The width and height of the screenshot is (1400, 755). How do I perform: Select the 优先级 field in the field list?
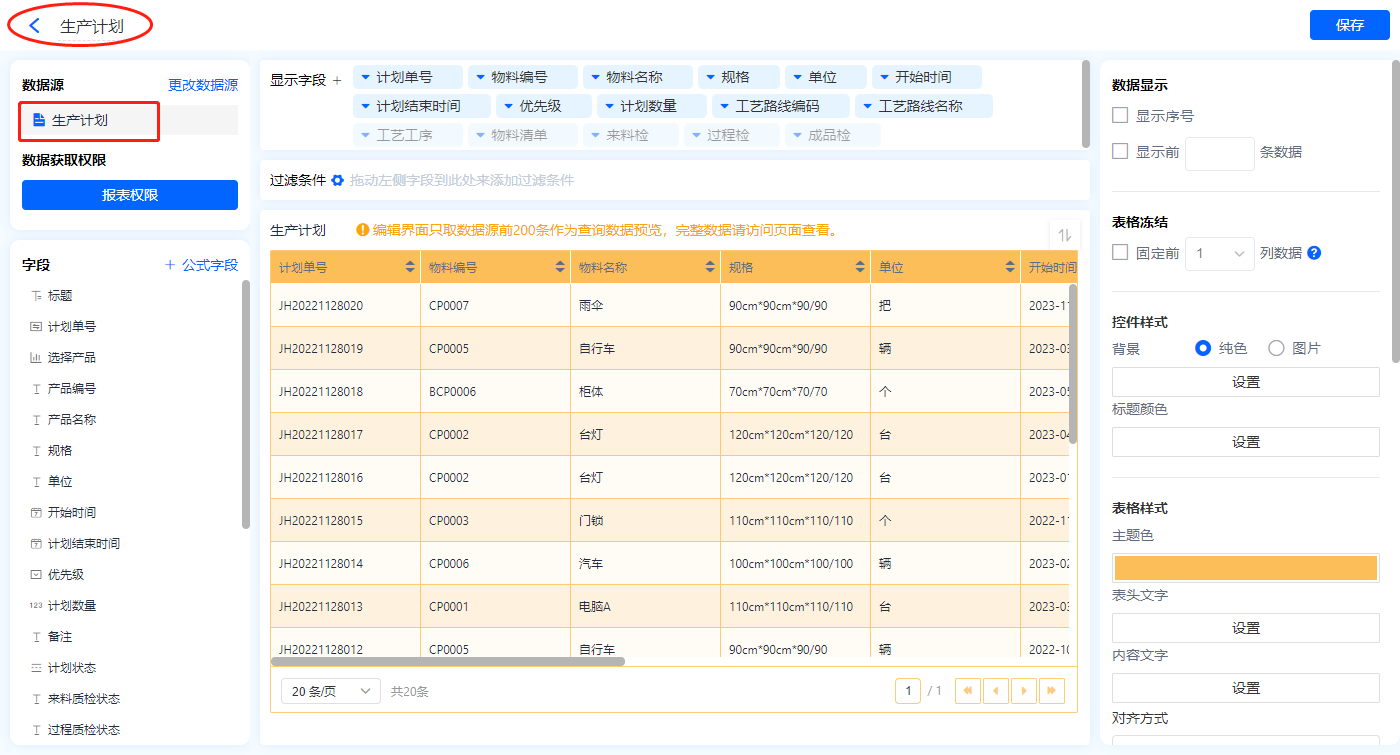click(66, 575)
